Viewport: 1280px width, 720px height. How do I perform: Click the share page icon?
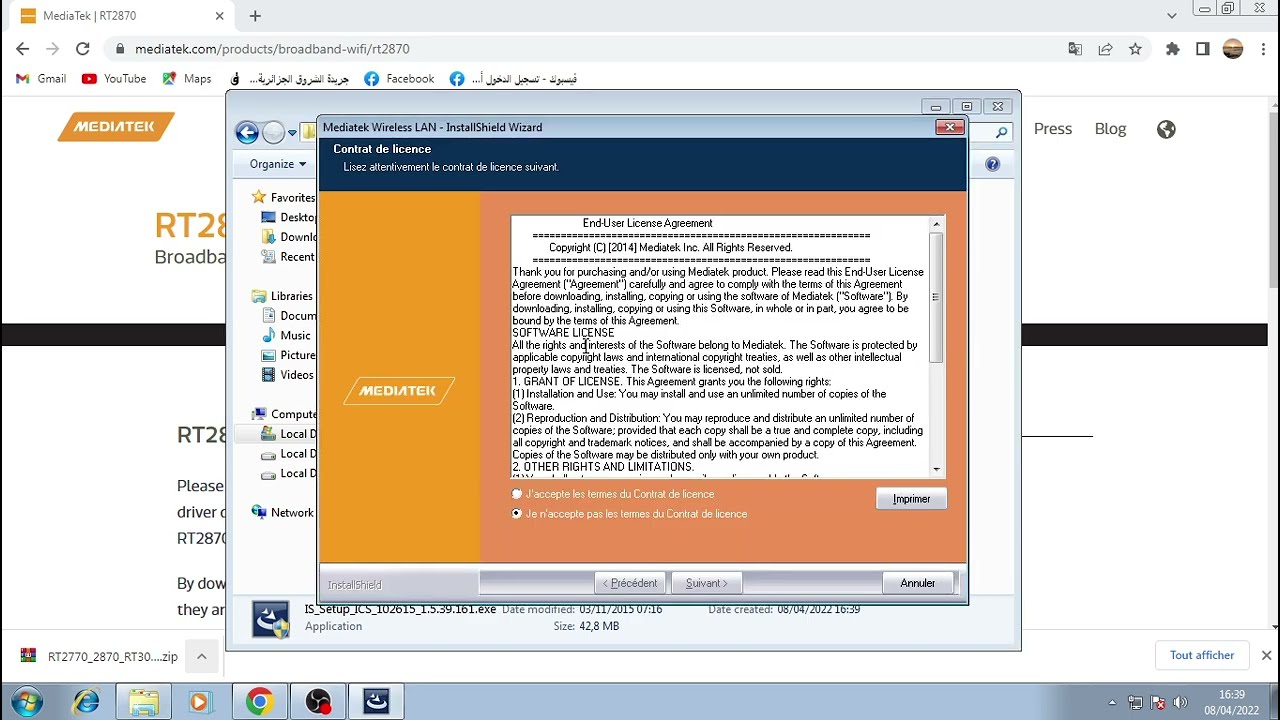tap(1105, 48)
